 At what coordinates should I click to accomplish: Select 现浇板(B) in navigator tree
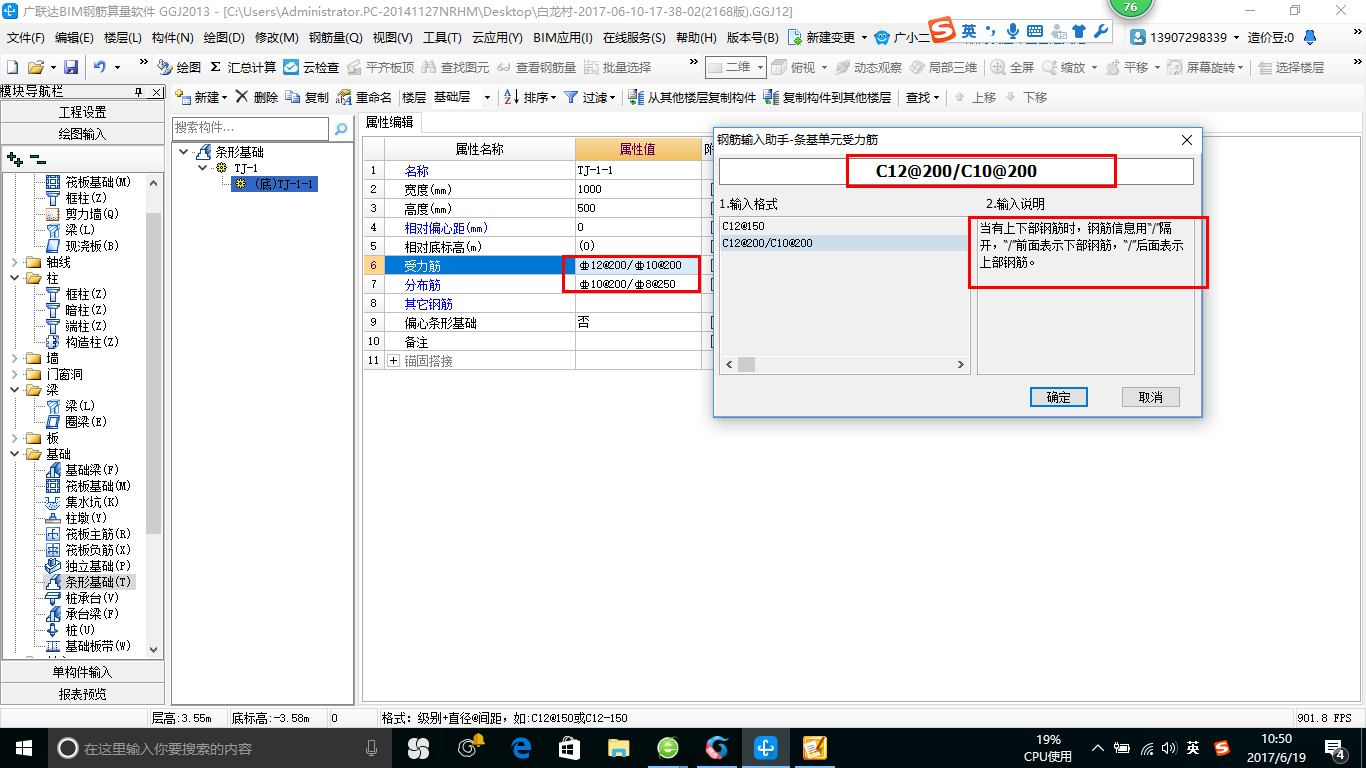tap(92, 246)
